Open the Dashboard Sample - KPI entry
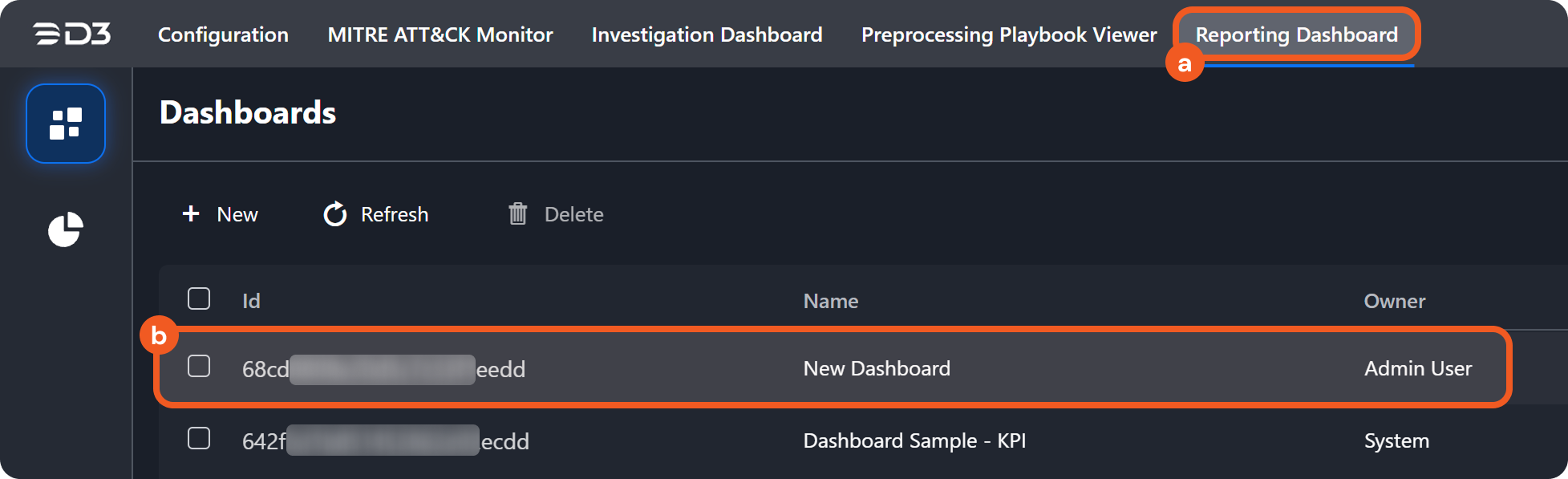This screenshot has height=479, width=1568. (914, 440)
